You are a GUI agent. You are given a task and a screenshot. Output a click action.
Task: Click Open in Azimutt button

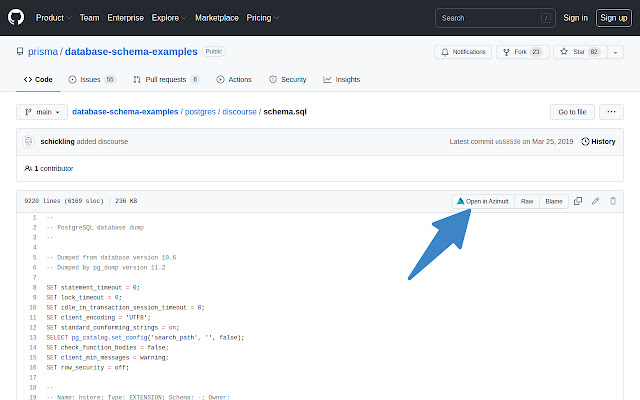pos(482,201)
